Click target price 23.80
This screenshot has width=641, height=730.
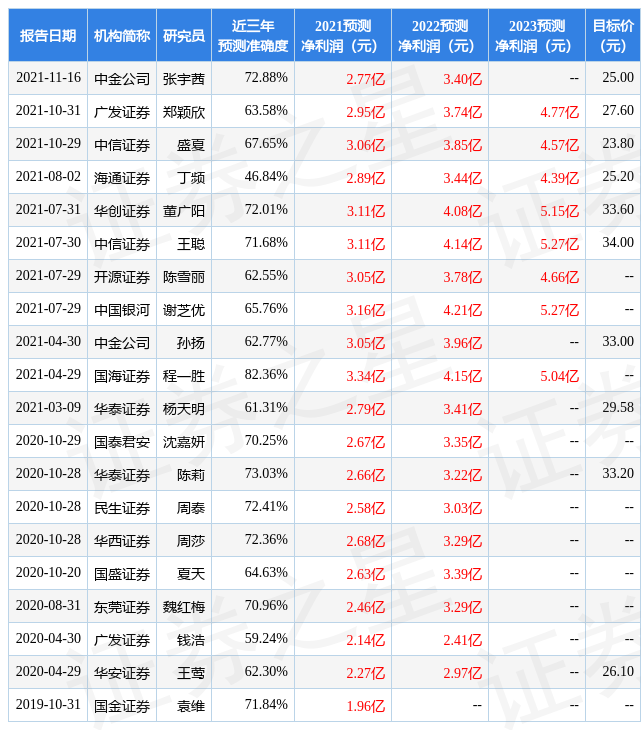click(x=618, y=143)
